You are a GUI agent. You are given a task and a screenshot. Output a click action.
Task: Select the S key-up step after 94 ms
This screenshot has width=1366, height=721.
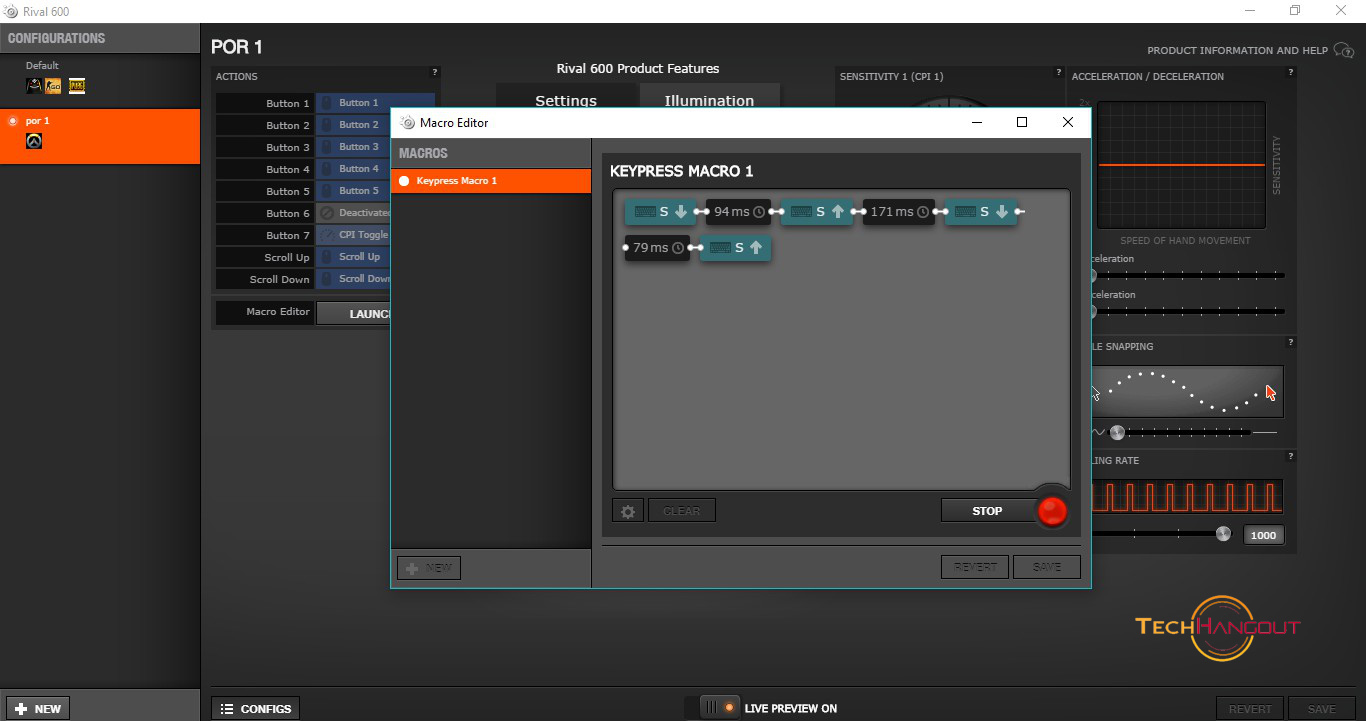818,212
